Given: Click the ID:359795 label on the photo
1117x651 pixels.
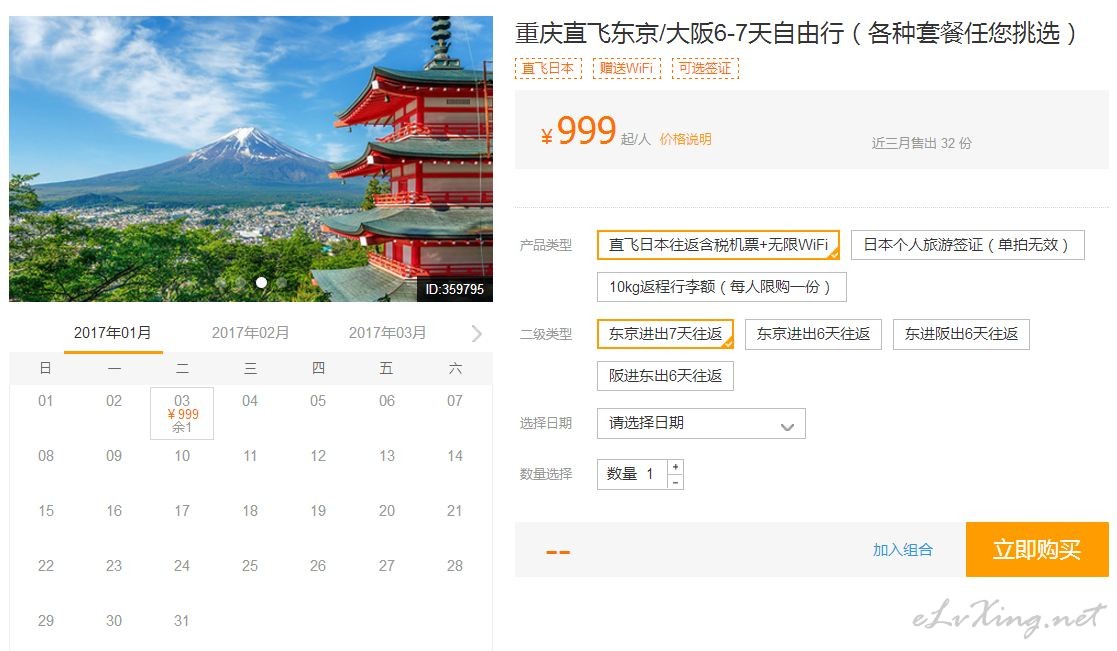Looking at the screenshot, I should [454, 289].
